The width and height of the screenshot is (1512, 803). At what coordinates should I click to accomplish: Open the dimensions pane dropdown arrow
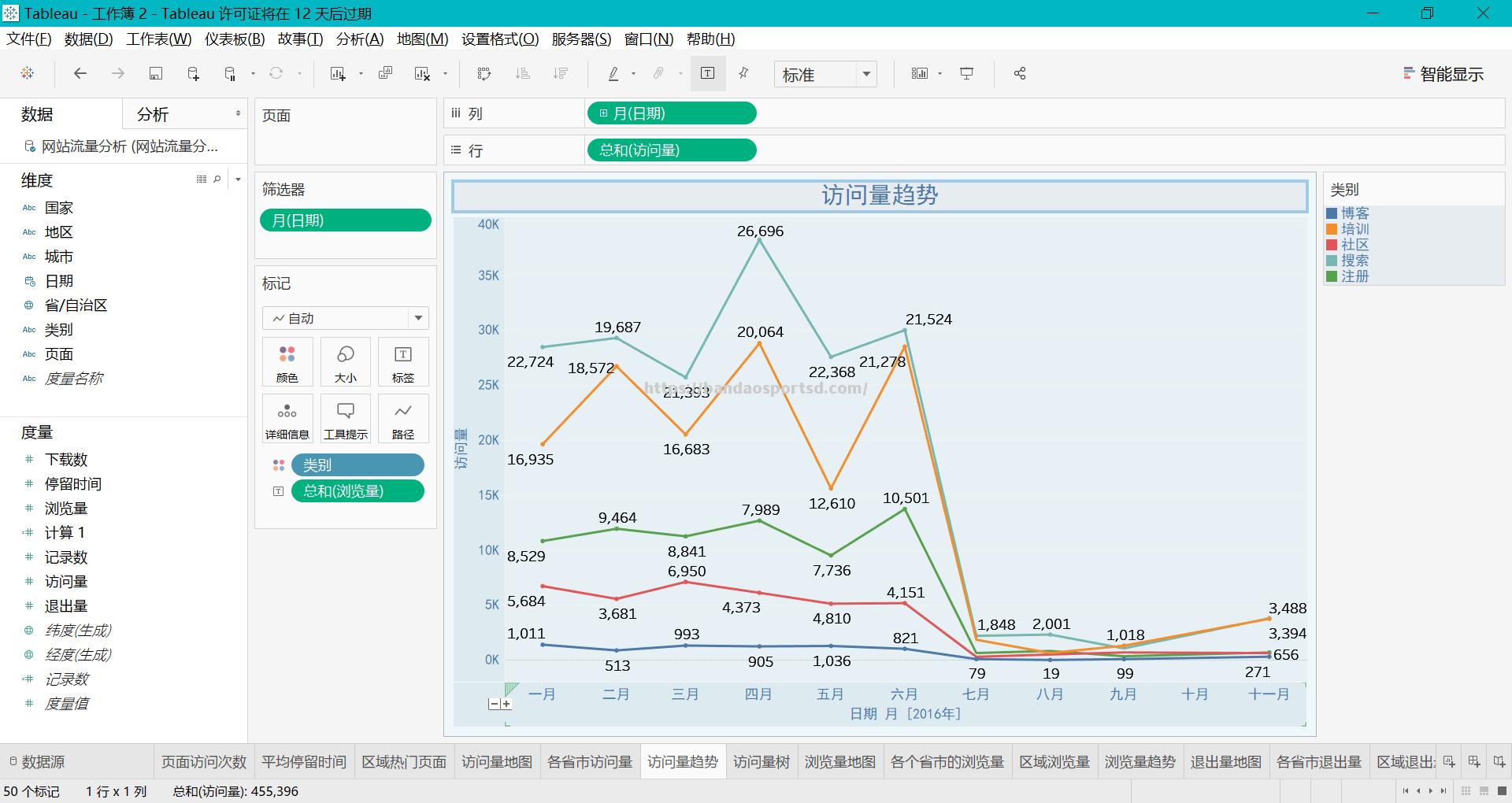(x=238, y=179)
